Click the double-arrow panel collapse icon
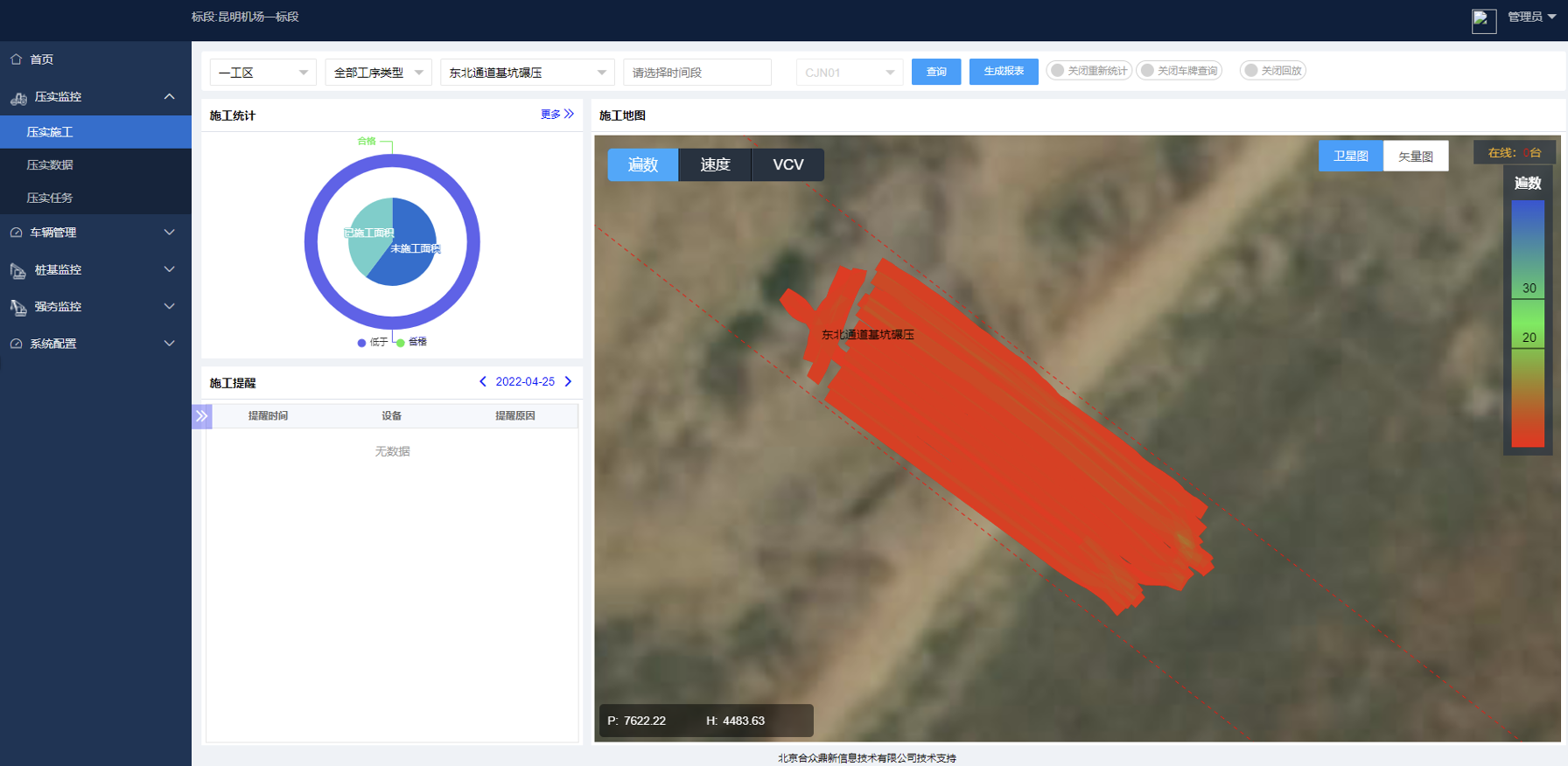Image resolution: width=1568 pixels, height=766 pixels. pyautogui.click(x=202, y=416)
